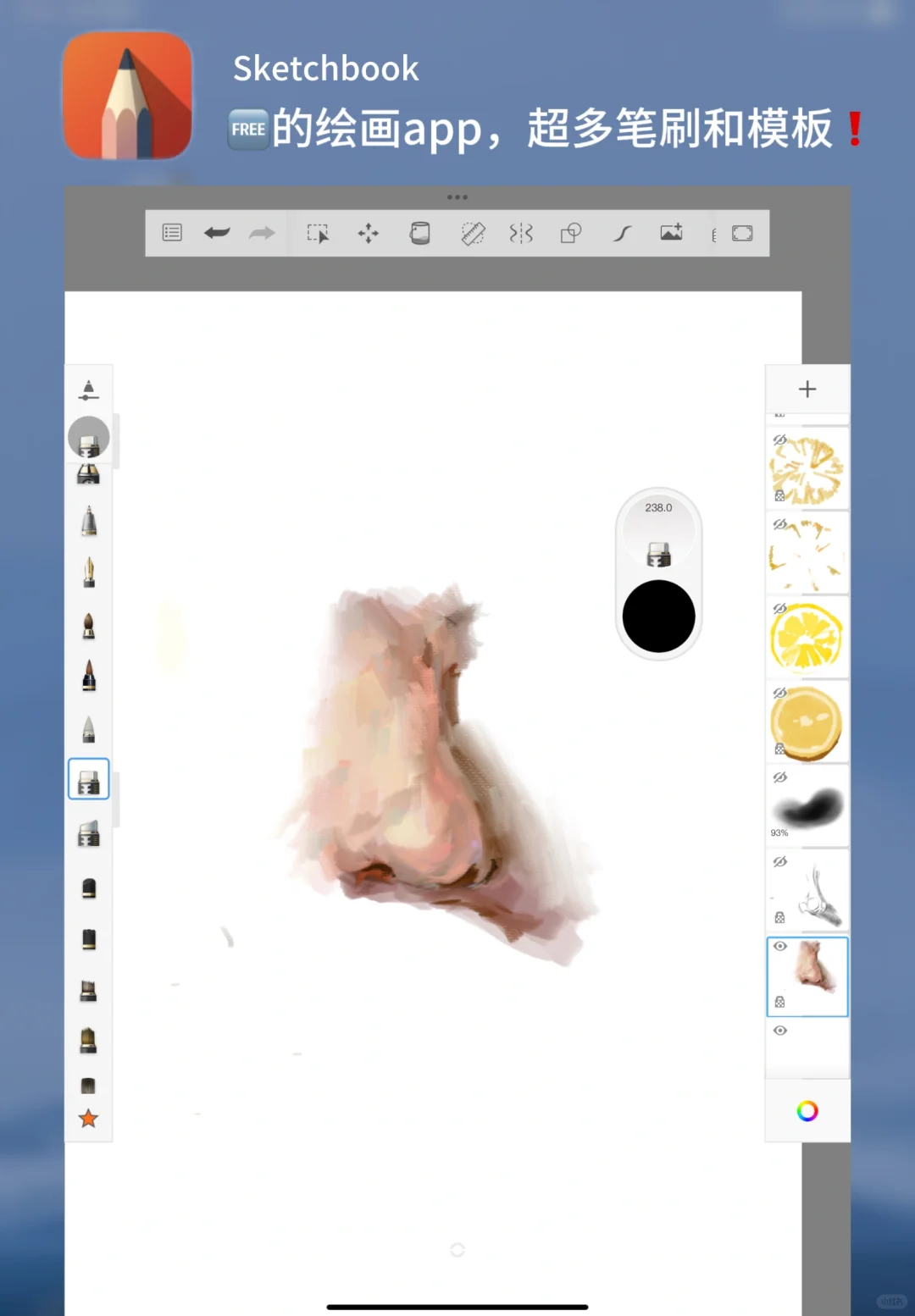Image resolution: width=915 pixels, height=1316 pixels.
Task: Show the black smudge 93% layer
Action: [779, 777]
